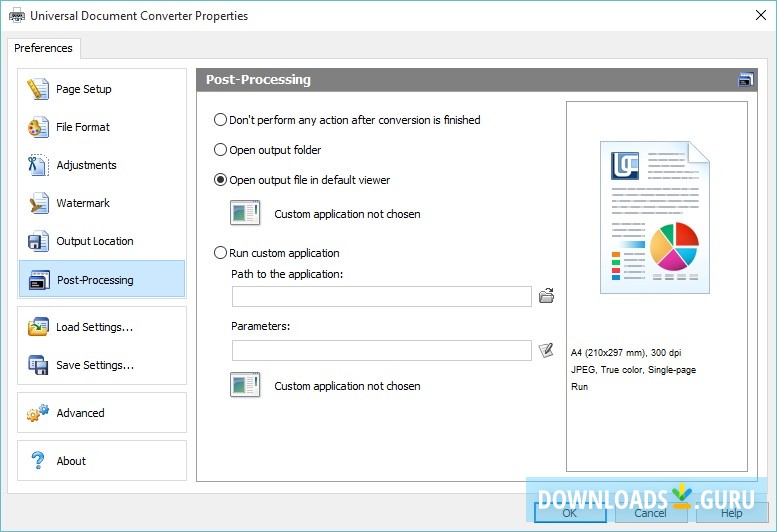This screenshot has width=777, height=532.
Task: Select "Don't perform any action" radio option
Action: tap(220, 120)
